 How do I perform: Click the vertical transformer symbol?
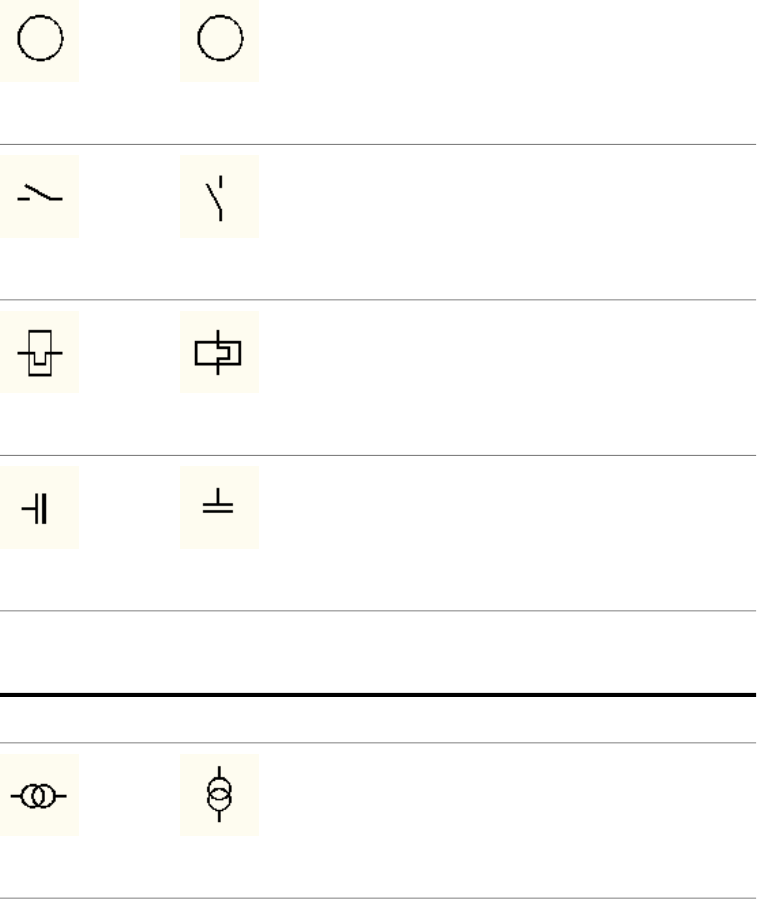[219, 796]
